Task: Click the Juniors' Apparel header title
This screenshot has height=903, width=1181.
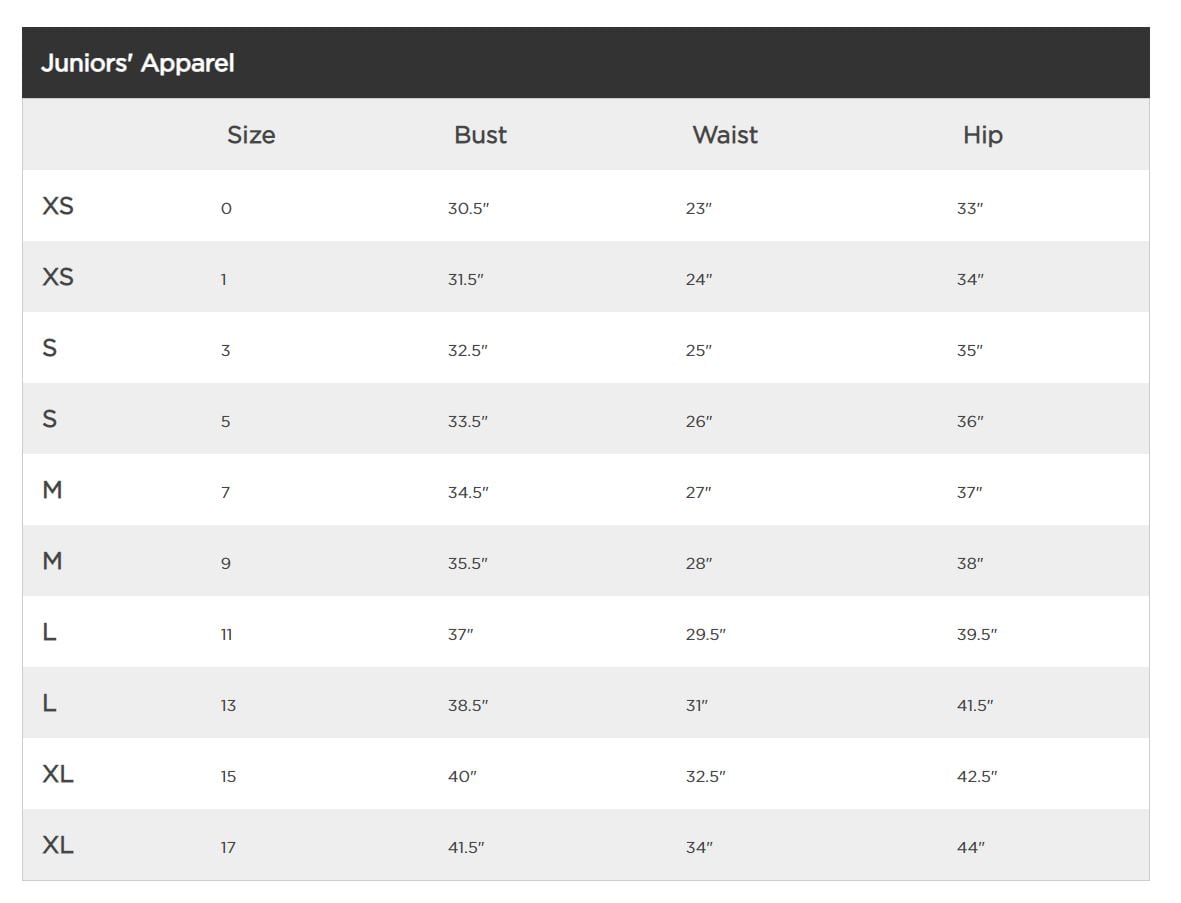Action: click(137, 63)
